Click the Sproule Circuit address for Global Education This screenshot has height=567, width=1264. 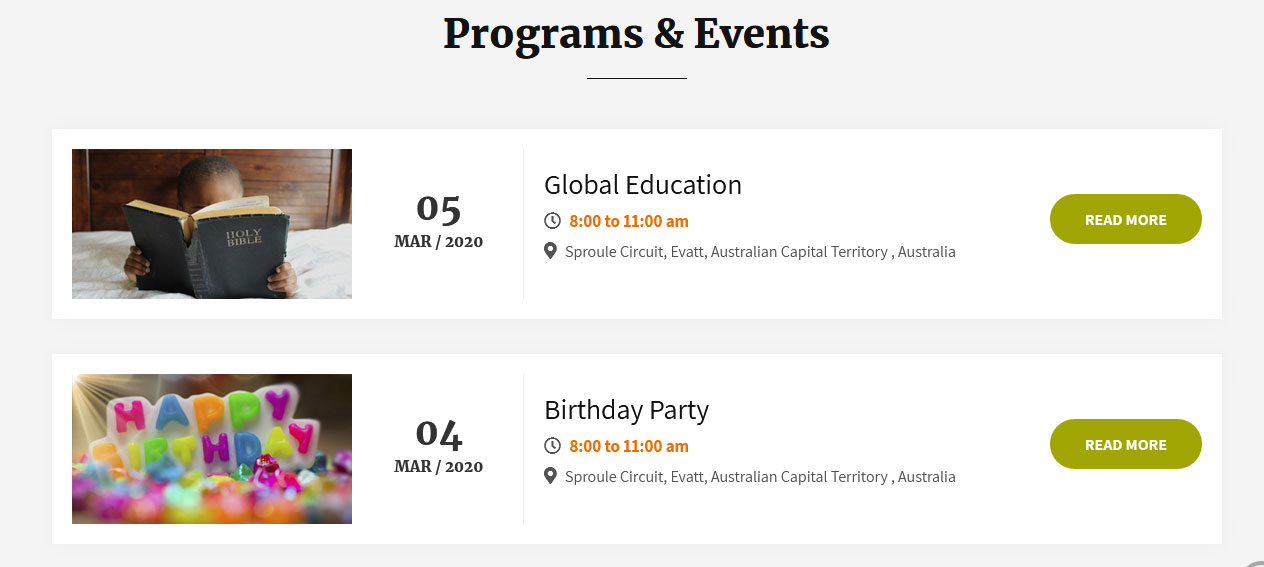(x=760, y=252)
